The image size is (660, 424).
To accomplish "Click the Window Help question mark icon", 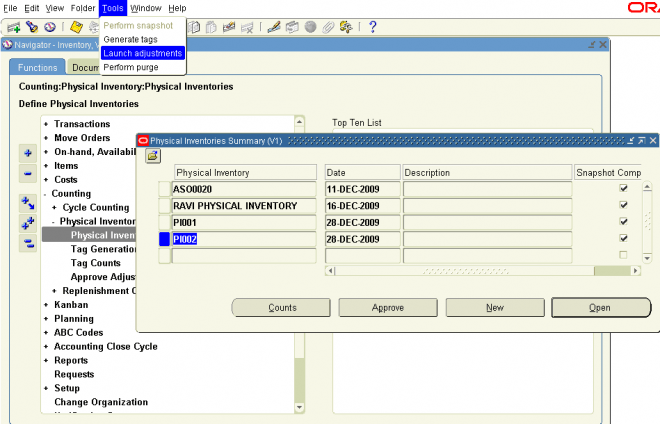I will pyautogui.click(x=373, y=27).
